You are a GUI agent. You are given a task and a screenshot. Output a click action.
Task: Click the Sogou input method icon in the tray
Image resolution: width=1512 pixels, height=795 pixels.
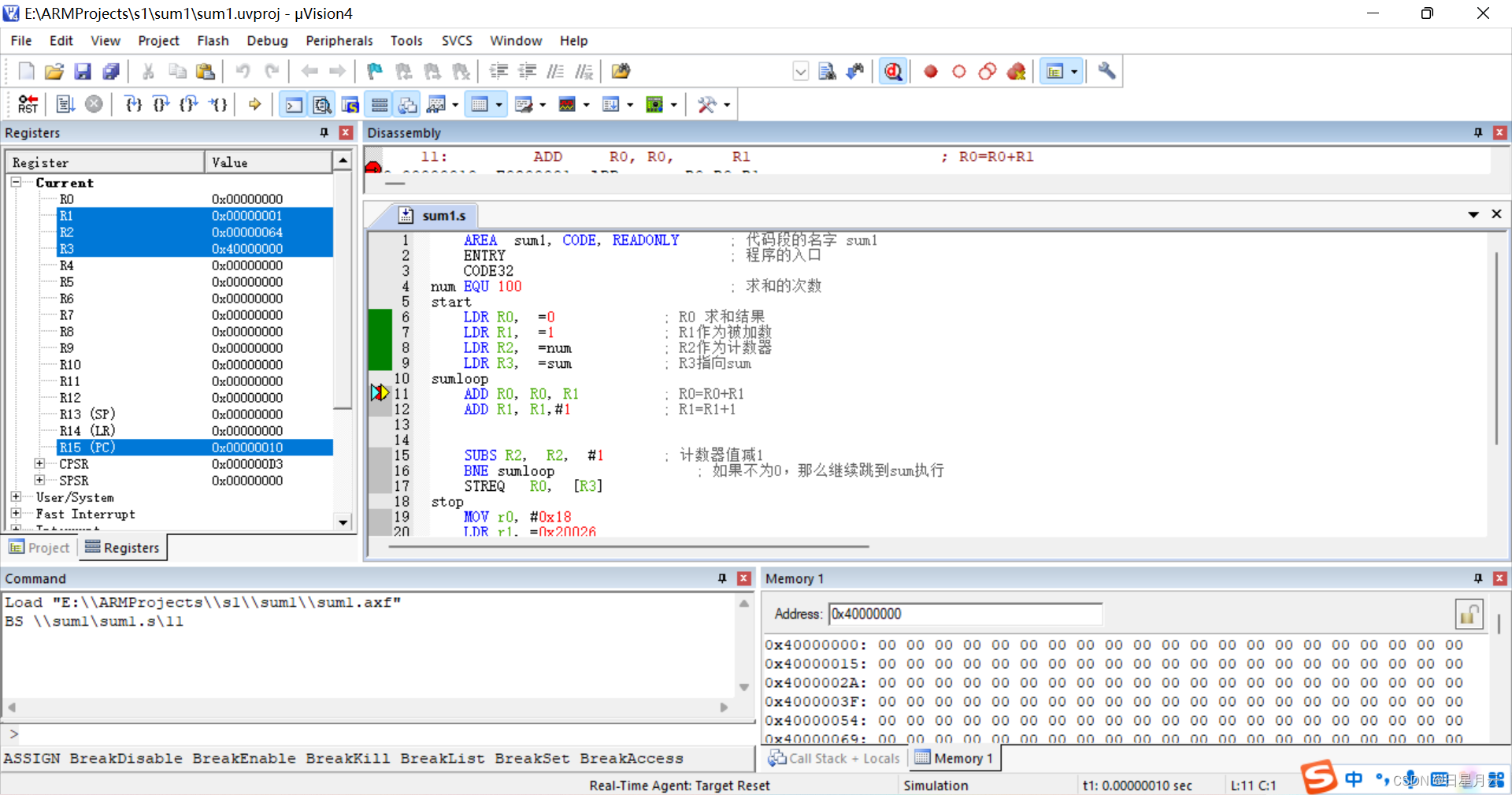point(1319,778)
